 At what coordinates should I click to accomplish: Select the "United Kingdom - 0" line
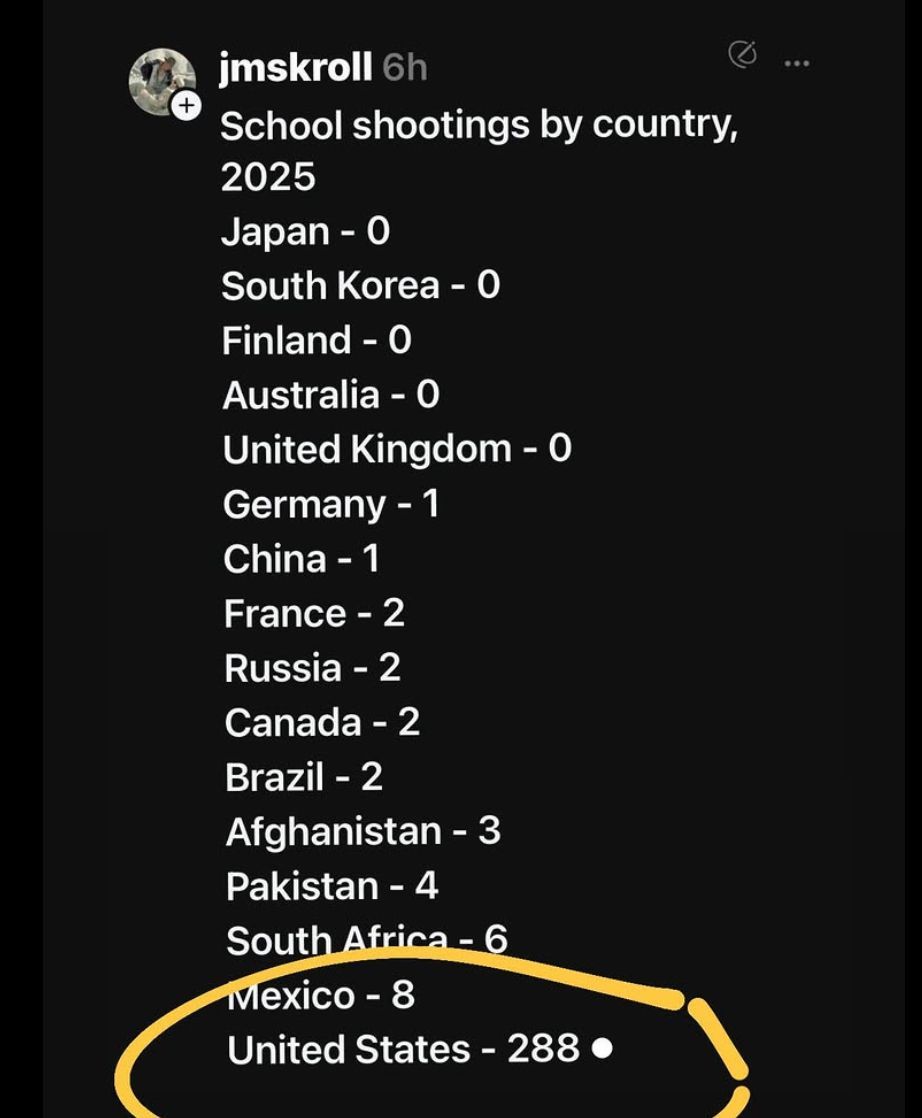397,449
